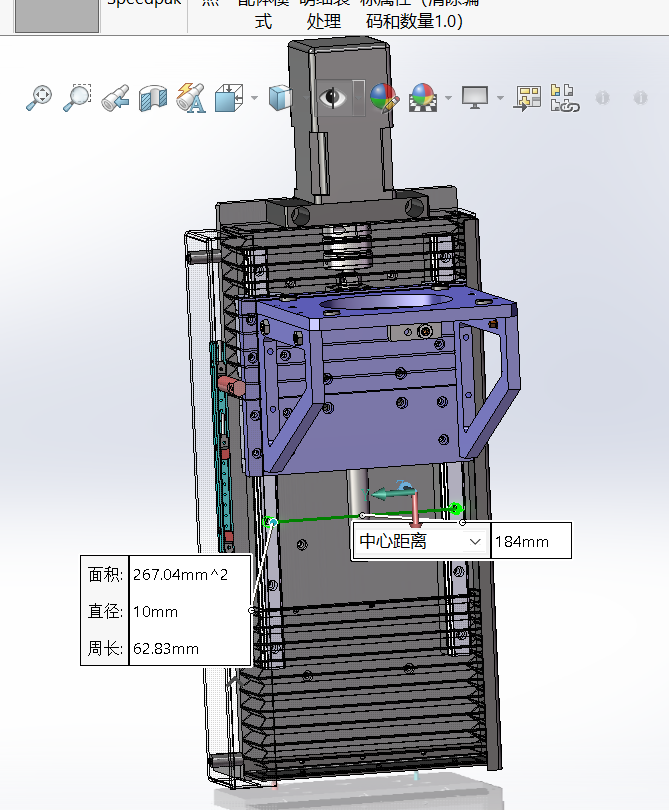Click the Apply Scene icon
This screenshot has height=810, width=669.
pos(423,98)
